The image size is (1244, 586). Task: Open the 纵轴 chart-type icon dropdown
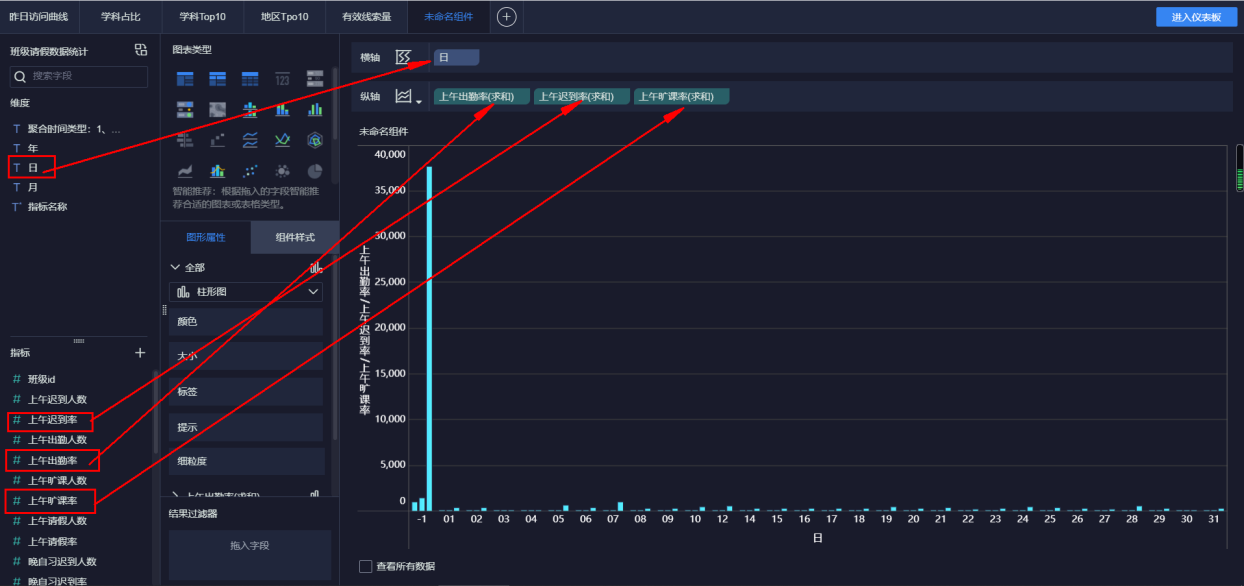click(408, 97)
